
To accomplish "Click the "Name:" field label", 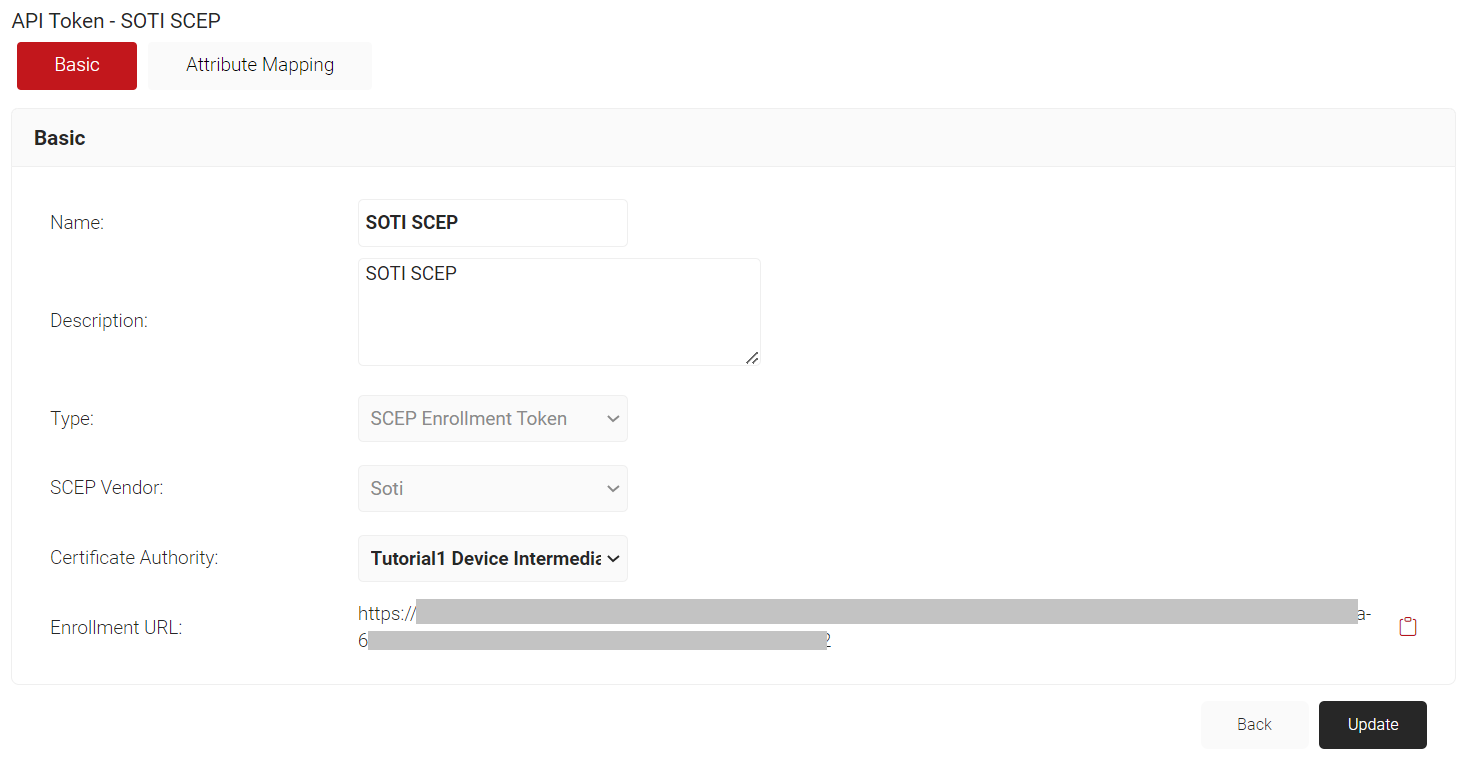I will pos(77,223).
